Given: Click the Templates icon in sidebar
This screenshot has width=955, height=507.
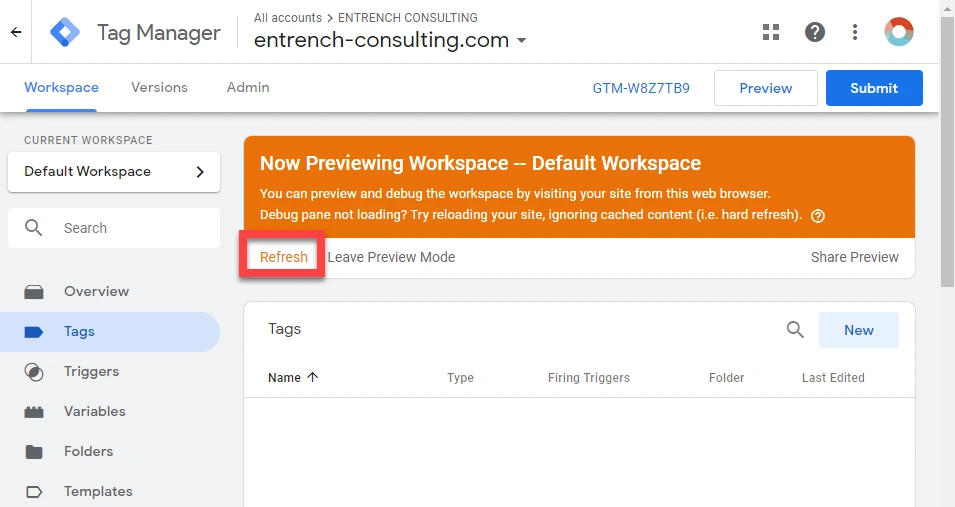Looking at the screenshot, I should pos(34,492).
